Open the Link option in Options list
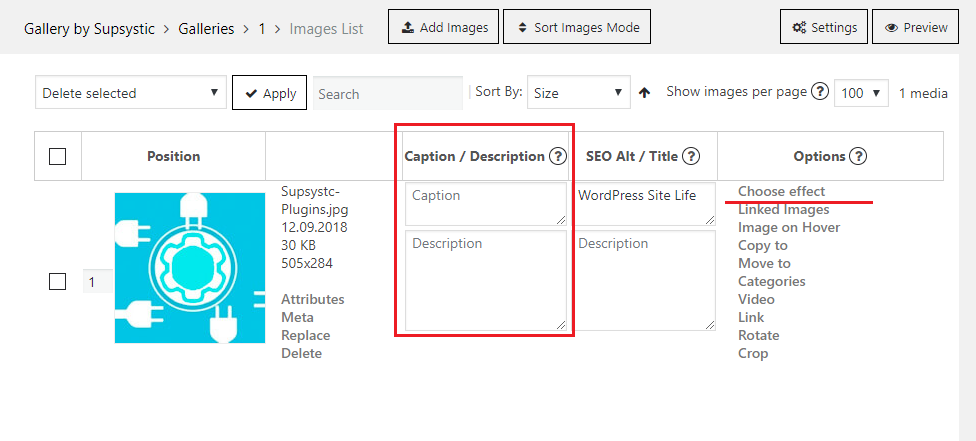This screenshot has width=976, height=441. click(x=751, y=317)
